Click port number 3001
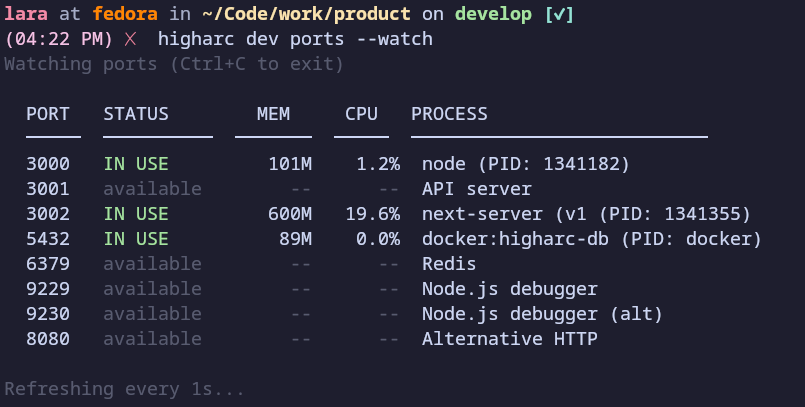805x407 pixels. coord(48,189)
